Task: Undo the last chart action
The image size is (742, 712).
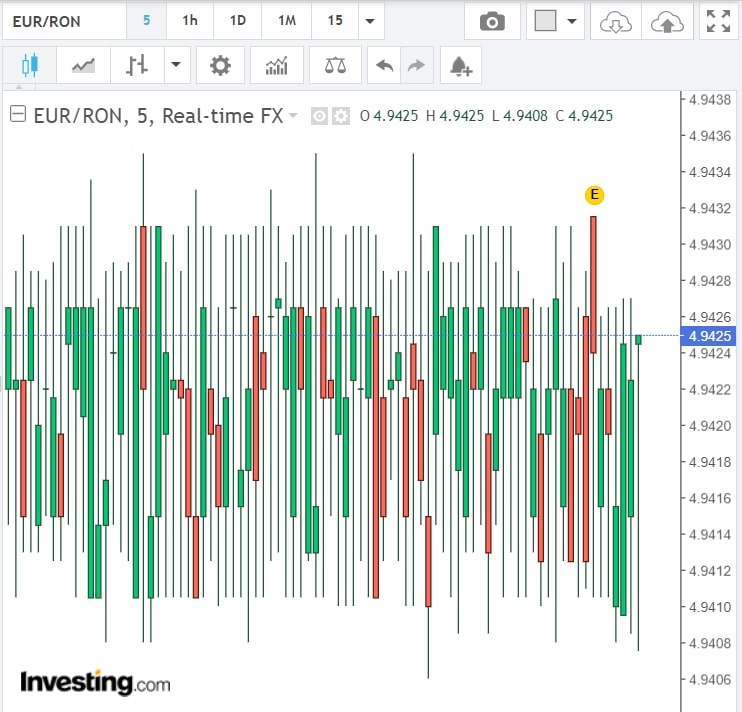Action: (384, 67)
